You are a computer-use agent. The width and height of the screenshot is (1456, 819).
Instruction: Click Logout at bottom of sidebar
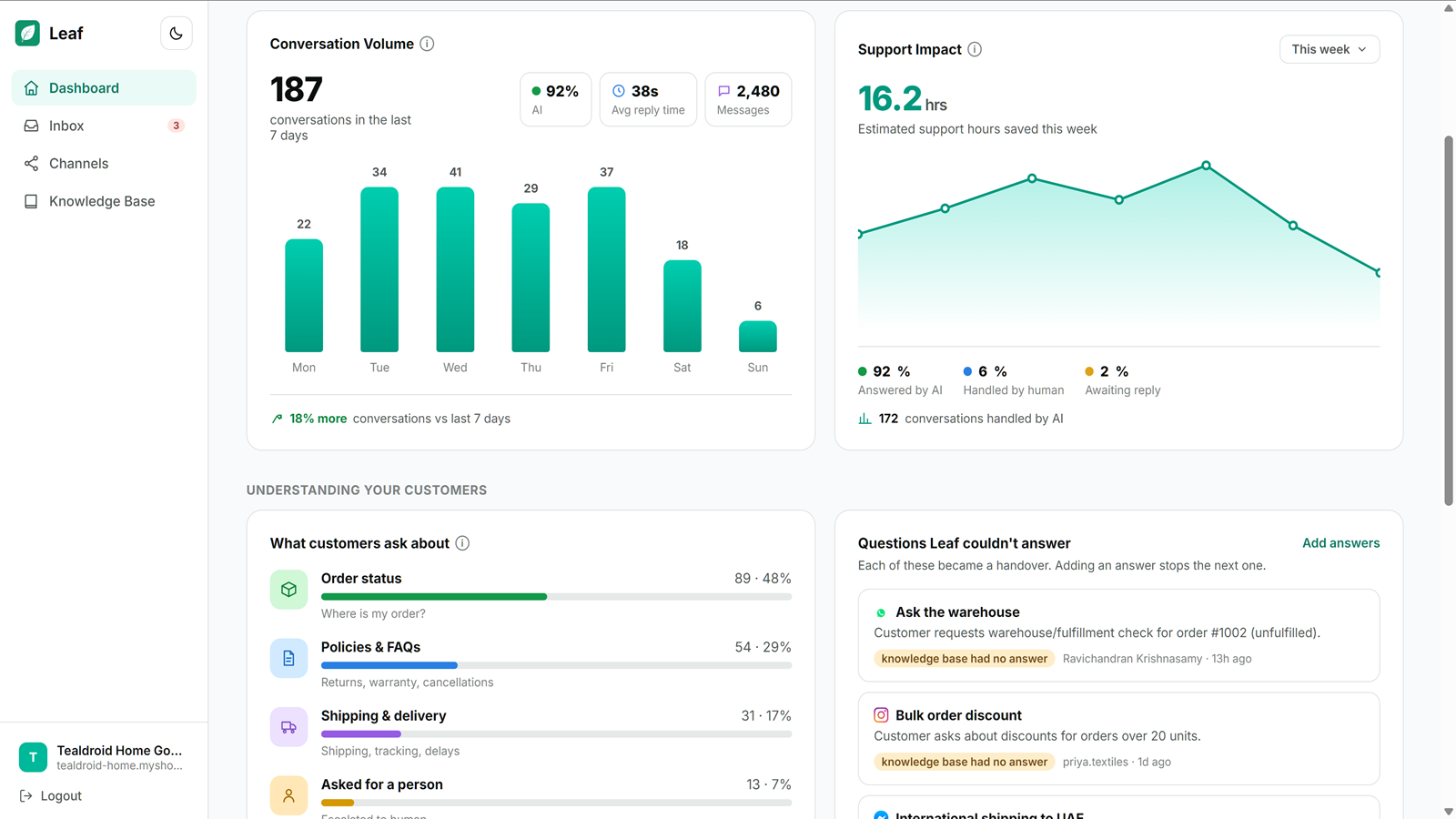(x=51, y=796)
